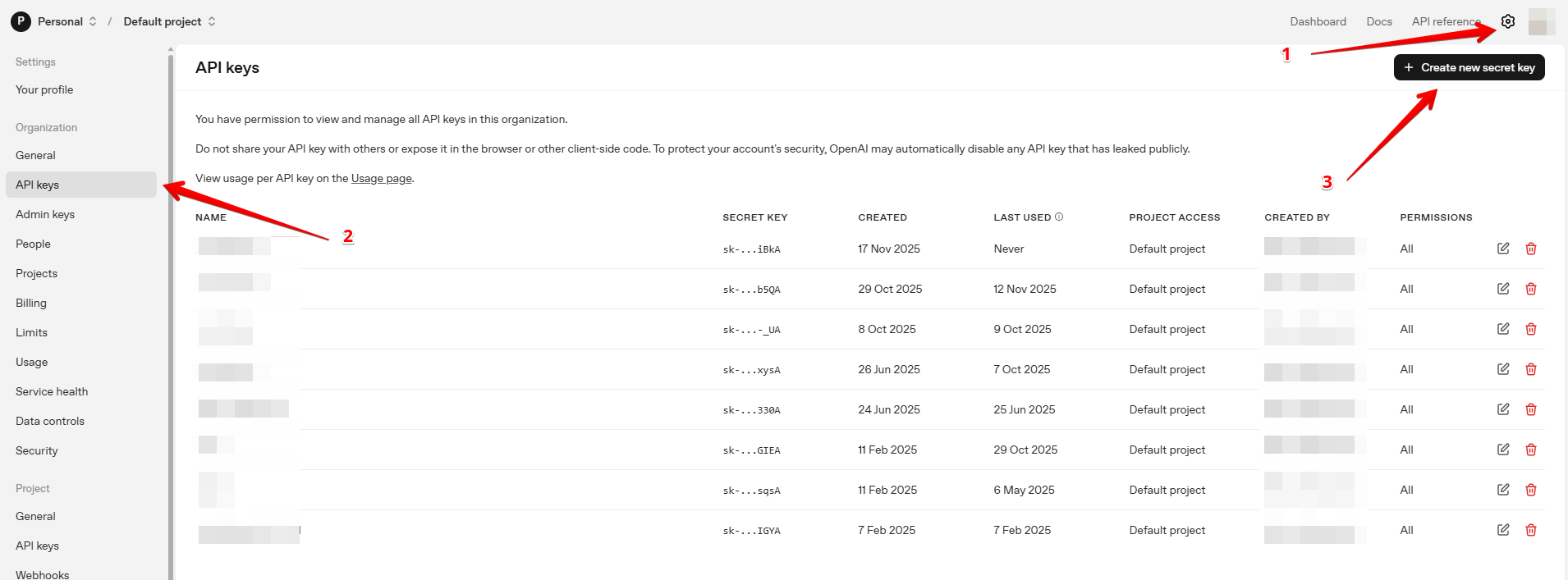Open Limits settings page
The width and height of the screenshot is (1568, 580).
[31, 332]
